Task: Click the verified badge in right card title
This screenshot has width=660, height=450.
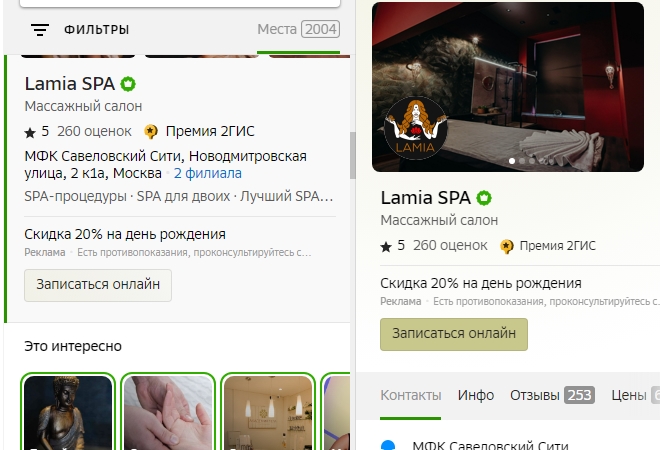Action: pyautogui.click(x=484, y=197)
